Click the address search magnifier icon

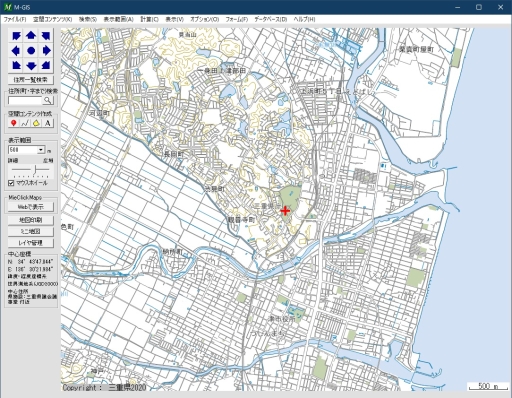click(x=48, y=100)
